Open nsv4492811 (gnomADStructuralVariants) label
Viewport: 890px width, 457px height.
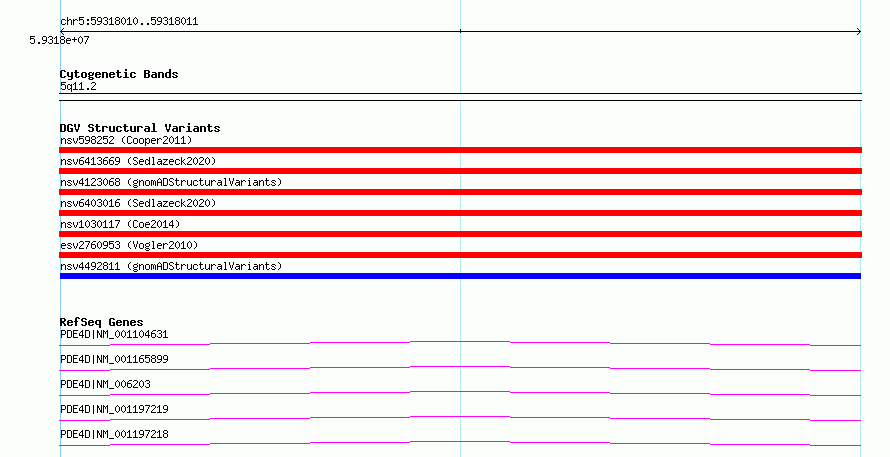pyautogui.click(x=171, y=266)
